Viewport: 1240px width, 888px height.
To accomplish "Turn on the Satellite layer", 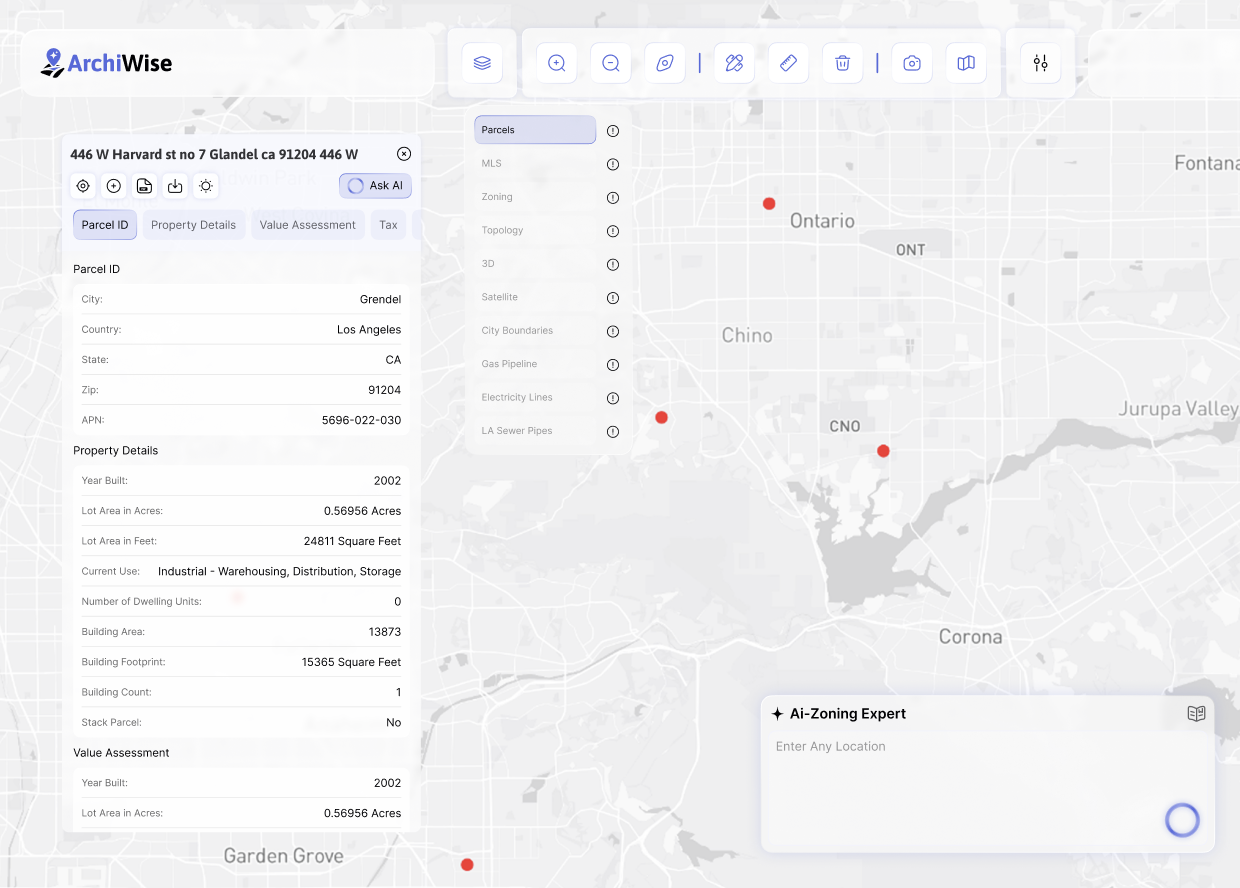I will click(535, 297).
